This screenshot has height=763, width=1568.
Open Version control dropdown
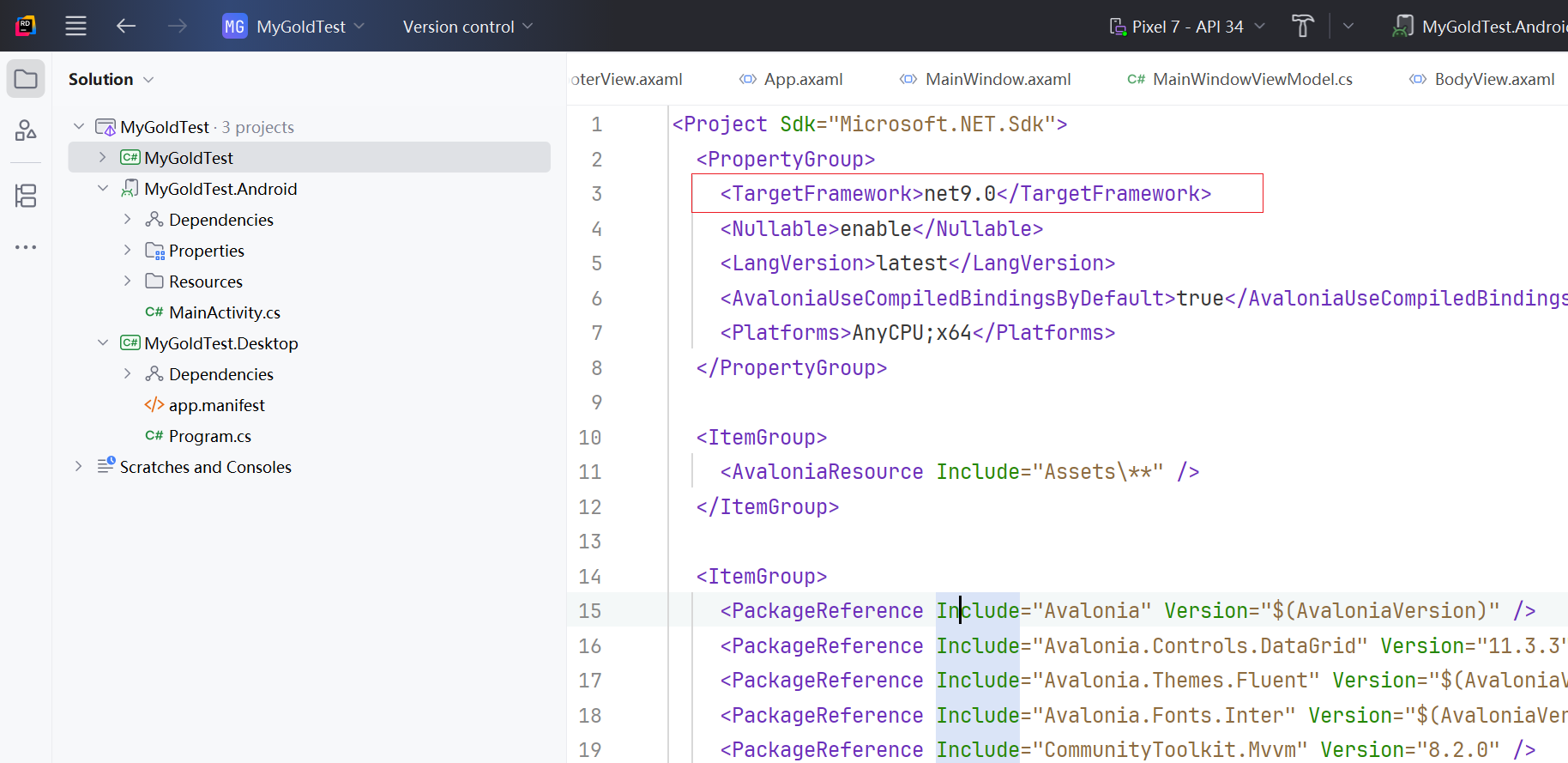tap(467, 27)
